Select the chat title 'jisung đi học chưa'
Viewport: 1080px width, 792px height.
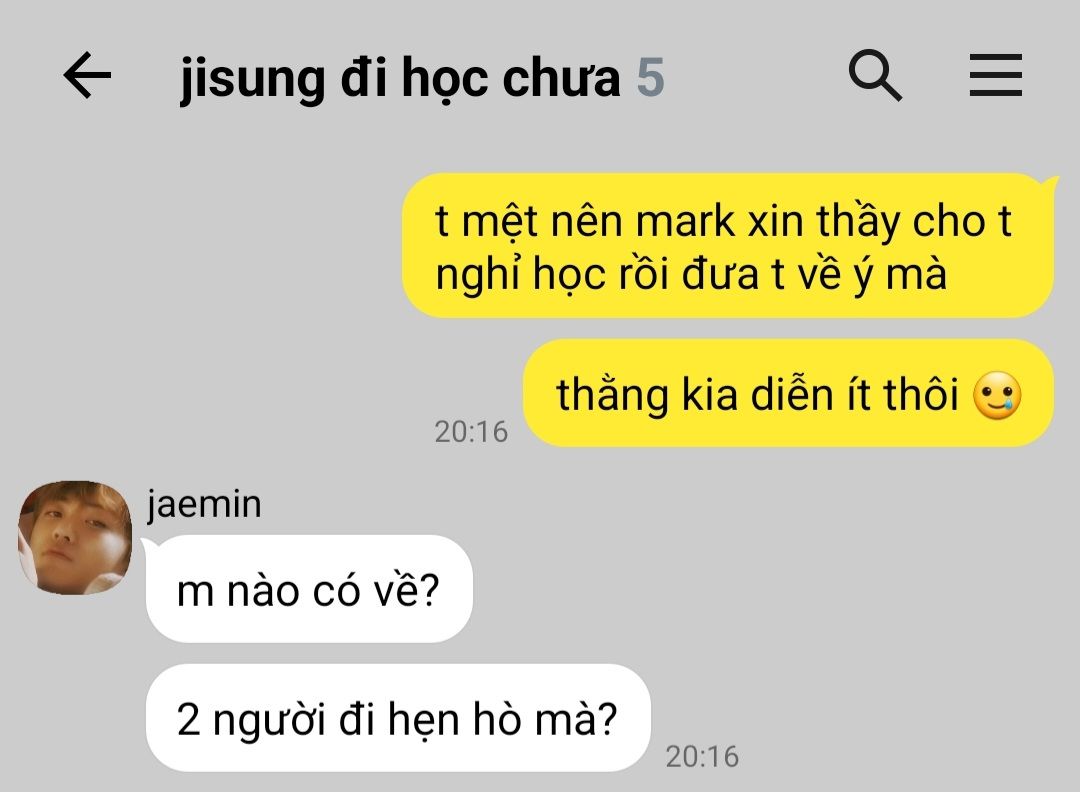[x=400, y=78]
